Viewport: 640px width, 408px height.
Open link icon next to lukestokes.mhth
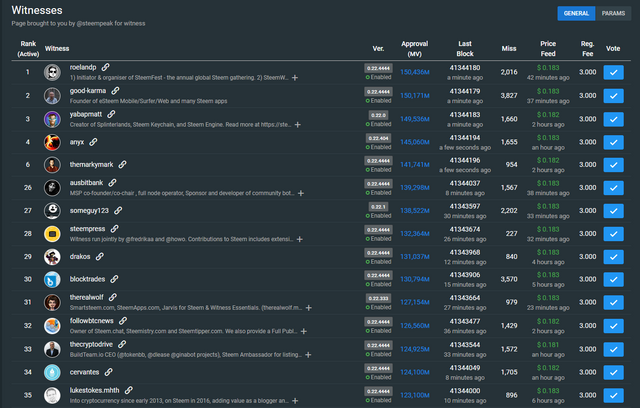pyautogui.click(x=128, y=390)
